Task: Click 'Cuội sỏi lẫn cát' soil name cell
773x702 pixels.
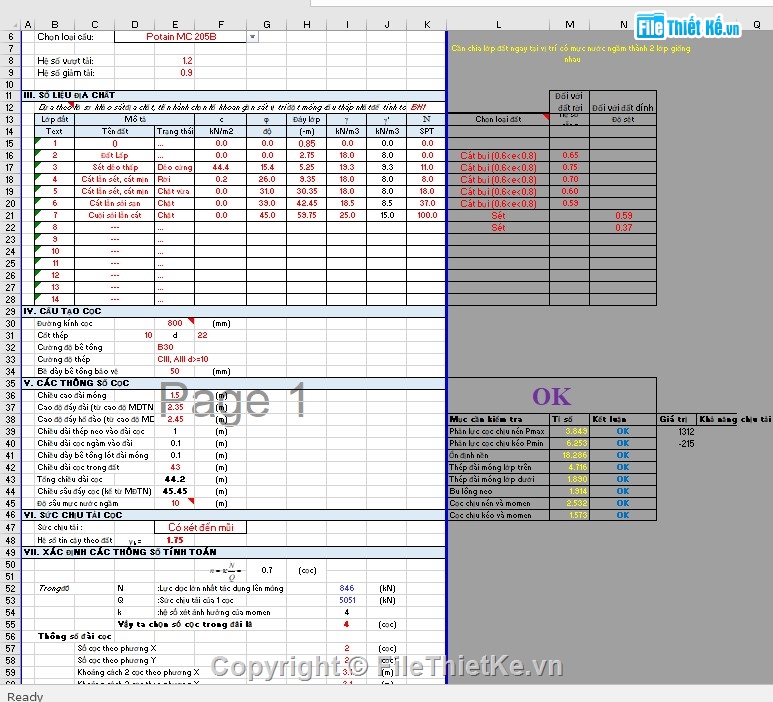Action: pos(115,215)
